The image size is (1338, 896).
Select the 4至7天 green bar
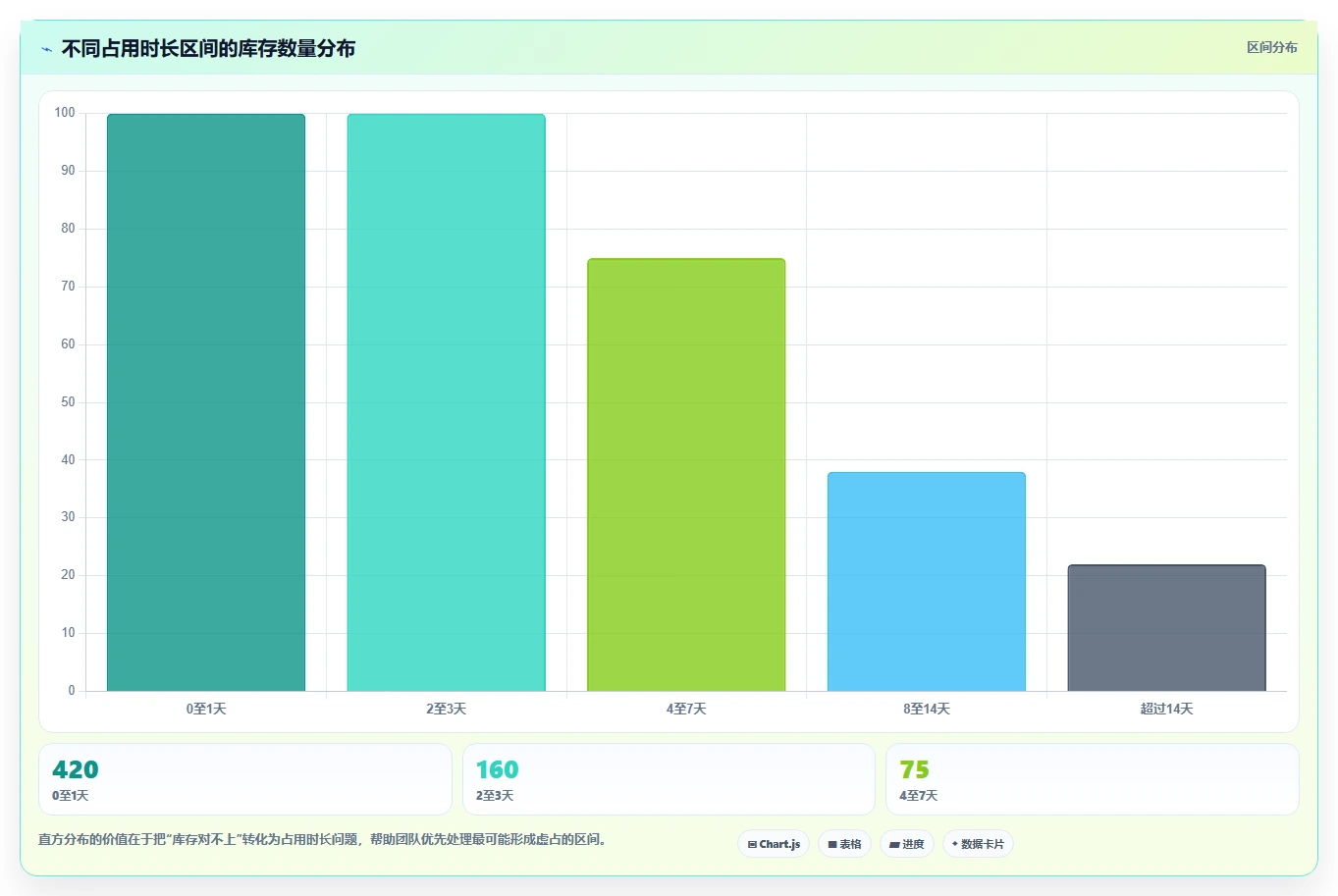(x=686, y=475)
